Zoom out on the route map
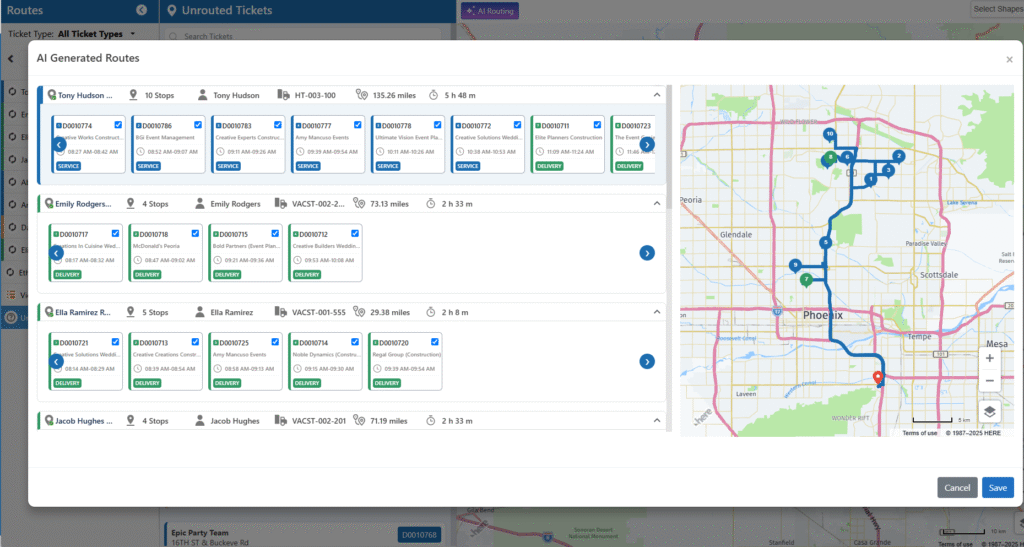The image size is (1024, 547). tap(989, 381)
